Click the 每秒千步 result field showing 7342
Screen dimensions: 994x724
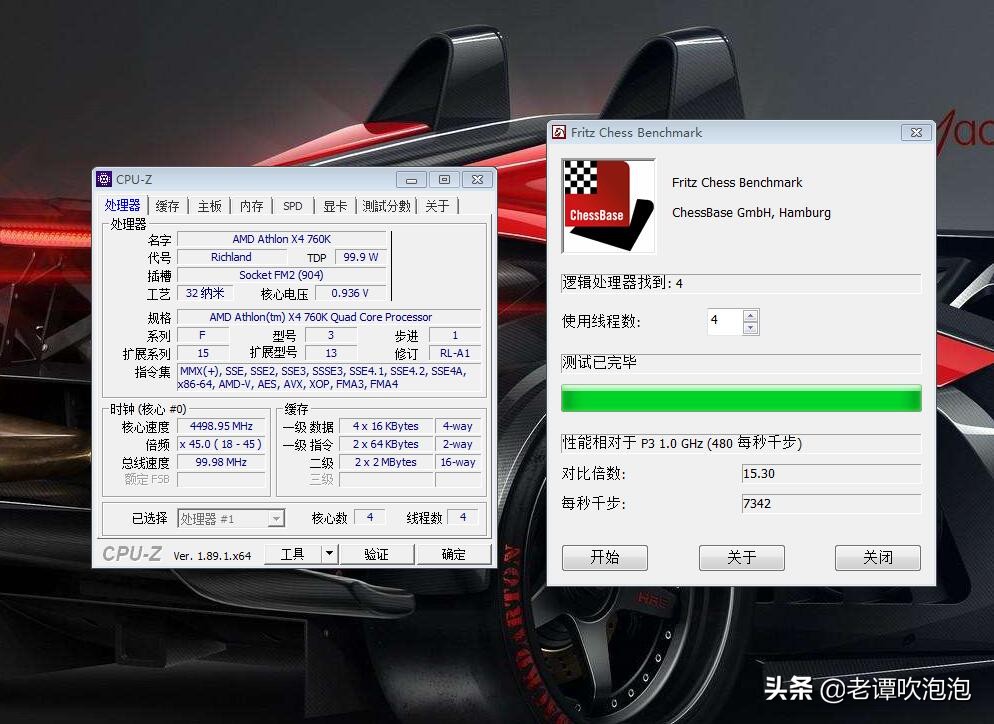click(830, 503)
